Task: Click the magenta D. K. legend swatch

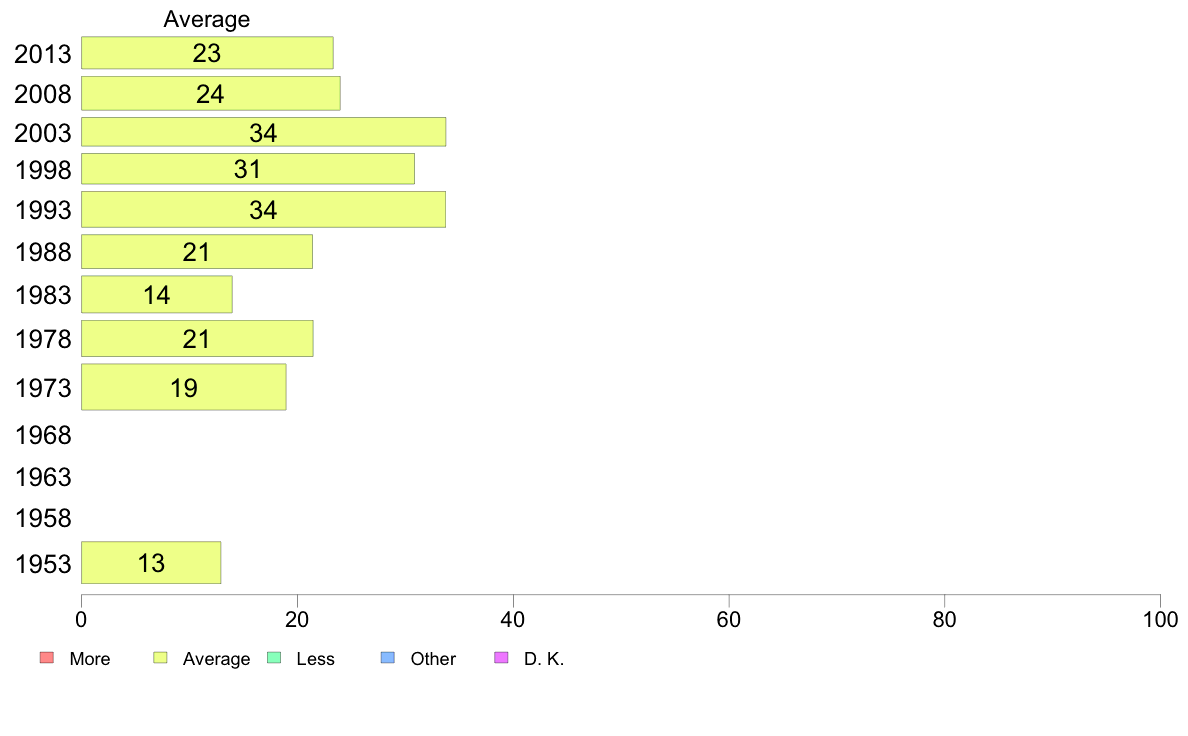Action: click(x=502, y=658)
